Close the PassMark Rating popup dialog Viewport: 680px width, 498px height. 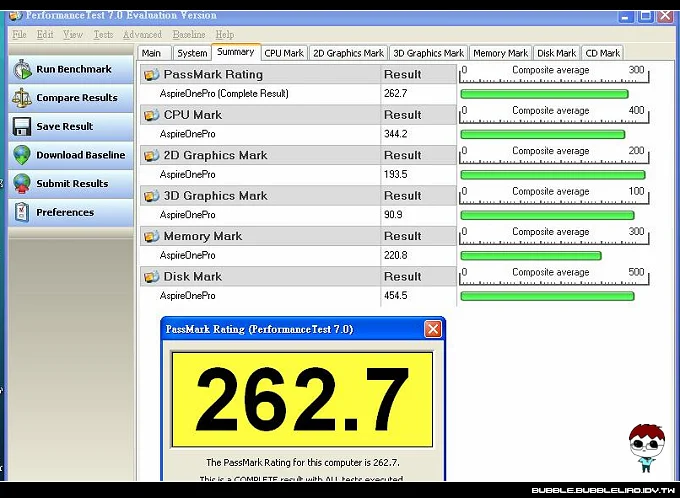(x=432, y=329)
